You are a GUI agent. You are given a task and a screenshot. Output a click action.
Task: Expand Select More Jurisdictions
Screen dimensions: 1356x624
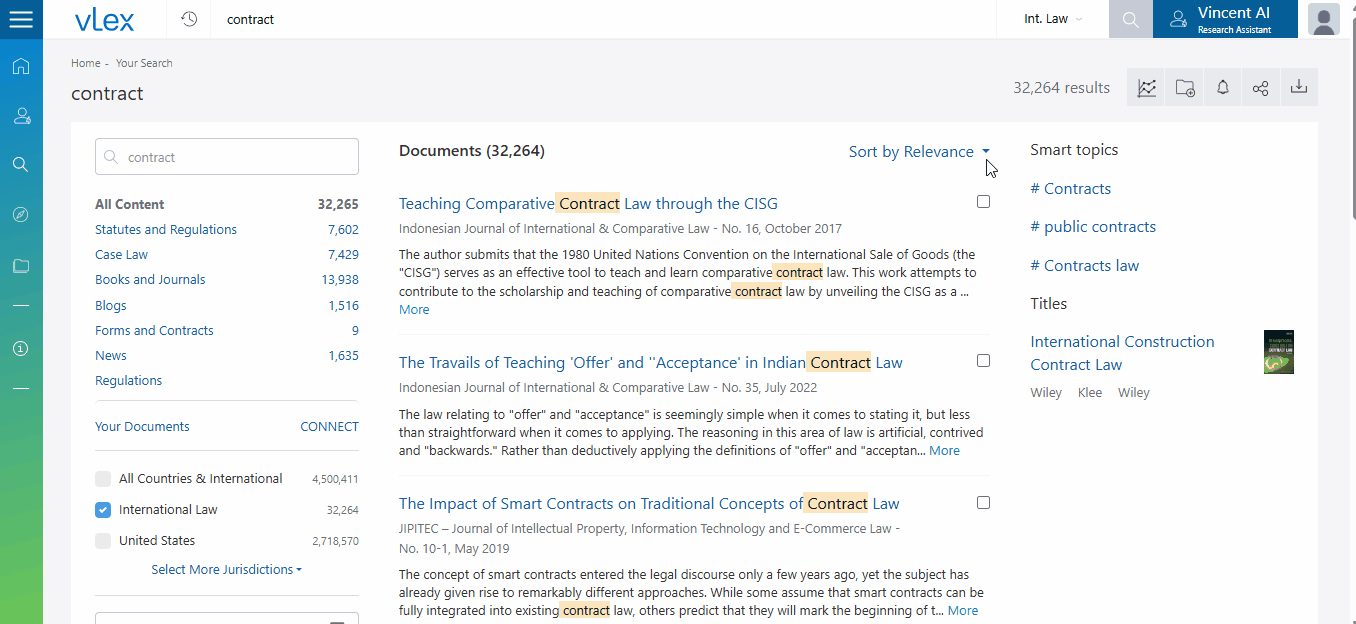pyautogui.click(x=226, y=570)
